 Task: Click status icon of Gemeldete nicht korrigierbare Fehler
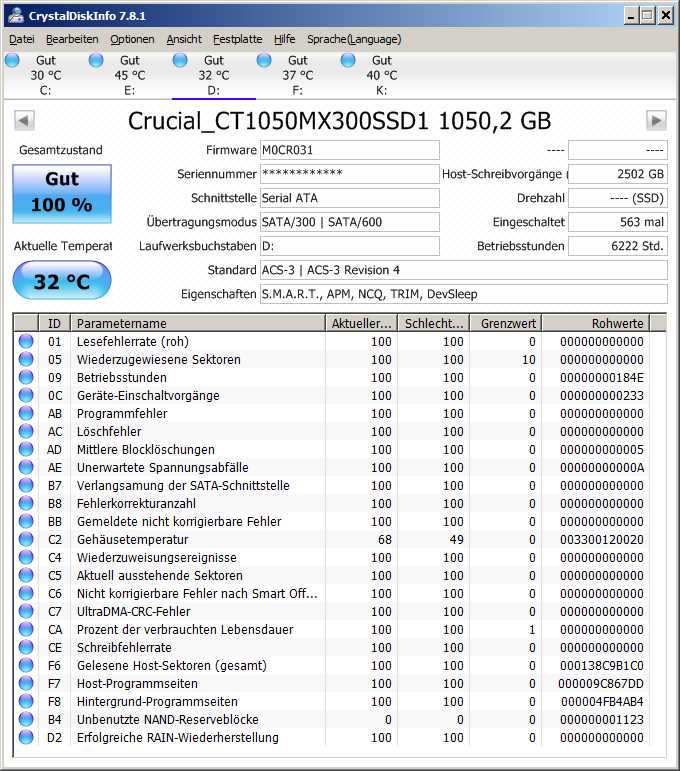[x=26, y=521]
